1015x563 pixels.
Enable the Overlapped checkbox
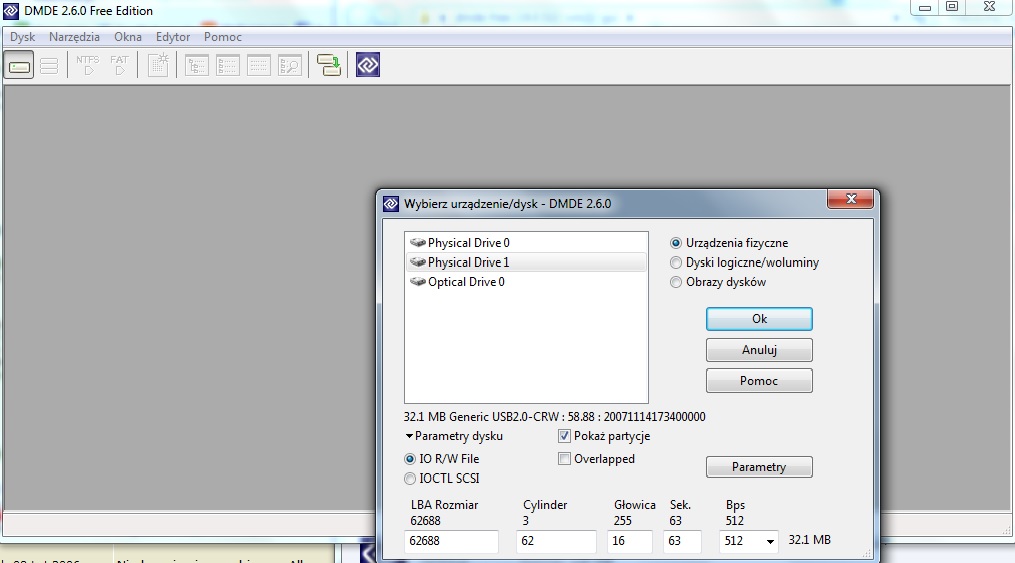(x=564, y=459)
